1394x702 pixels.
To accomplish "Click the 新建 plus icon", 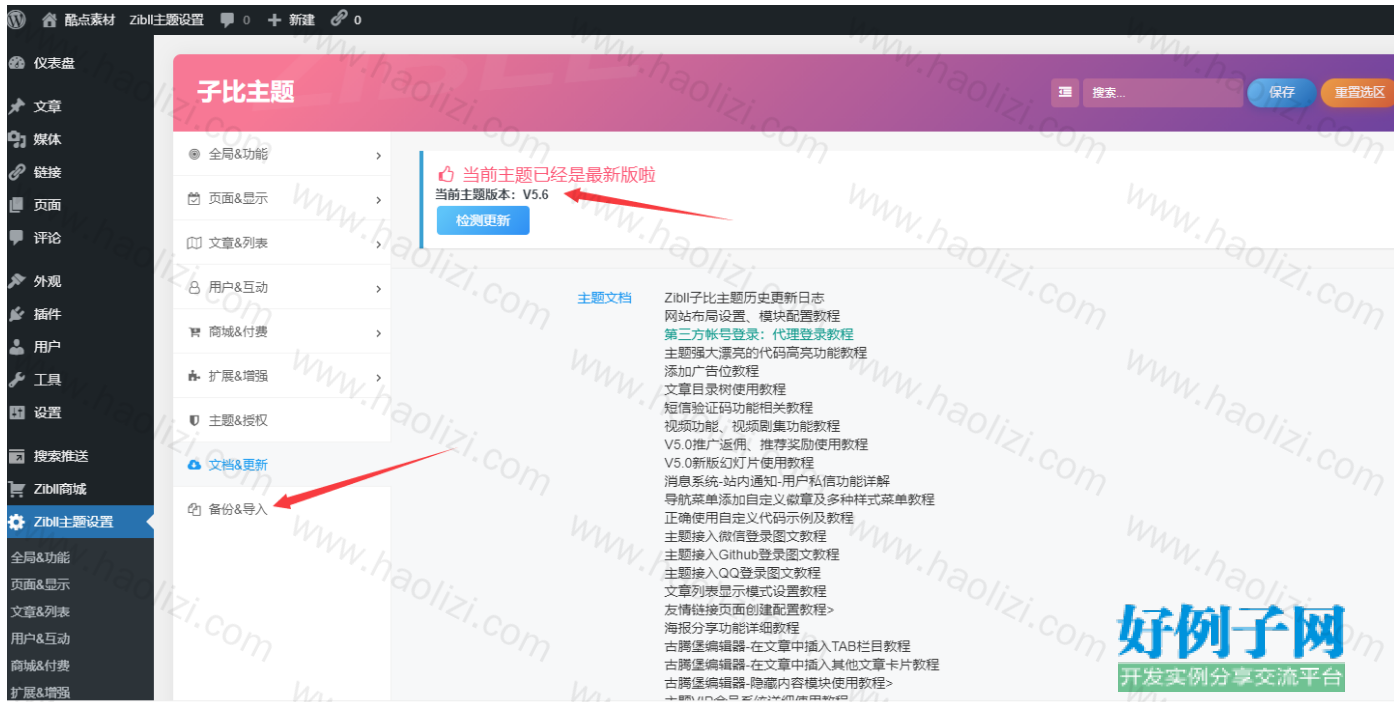I will click(x=275, y=20).
